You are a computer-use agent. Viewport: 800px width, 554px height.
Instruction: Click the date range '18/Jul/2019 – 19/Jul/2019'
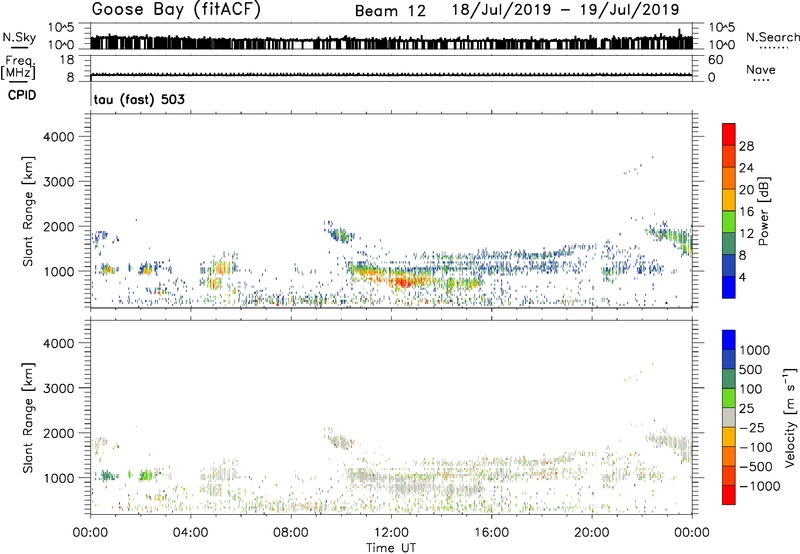(x=565, y=10)
